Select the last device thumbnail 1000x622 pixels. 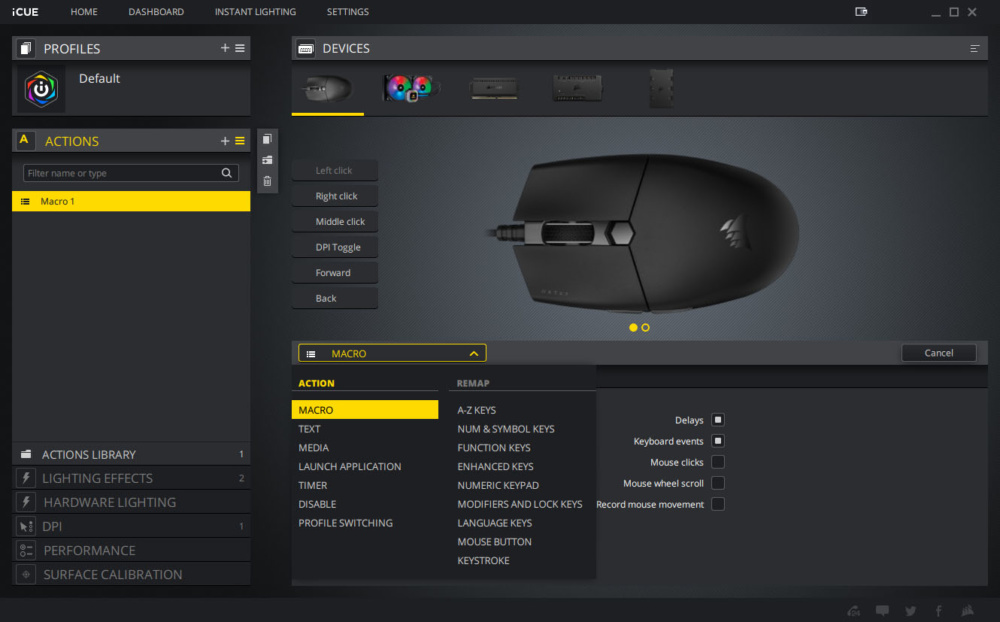tap(661, 88)
